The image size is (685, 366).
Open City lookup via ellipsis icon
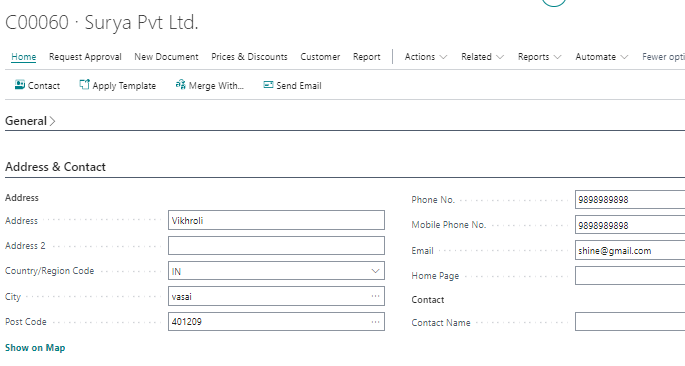tap(375, 296)
